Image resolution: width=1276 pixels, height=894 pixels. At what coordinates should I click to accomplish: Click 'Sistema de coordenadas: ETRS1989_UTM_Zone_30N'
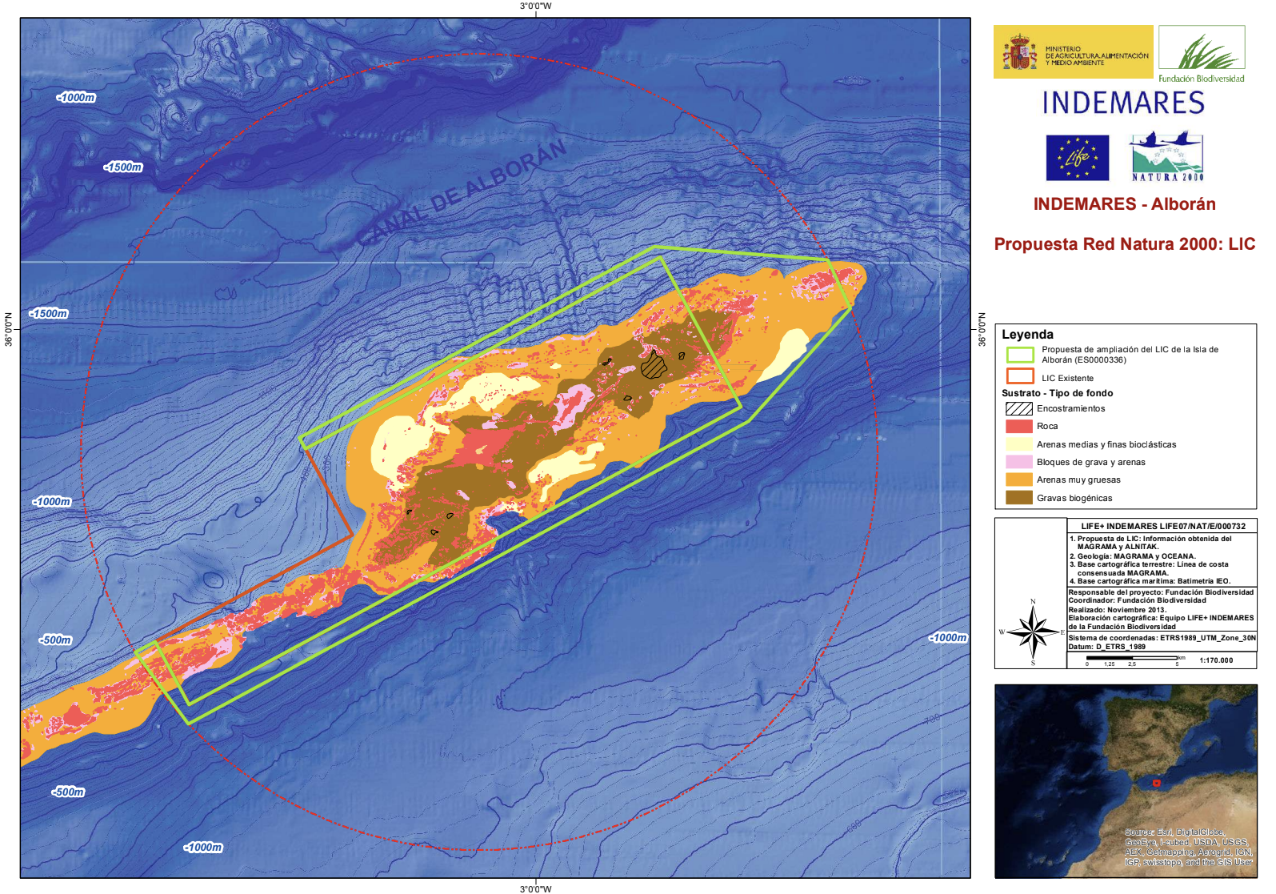(x=1162, y=638)
